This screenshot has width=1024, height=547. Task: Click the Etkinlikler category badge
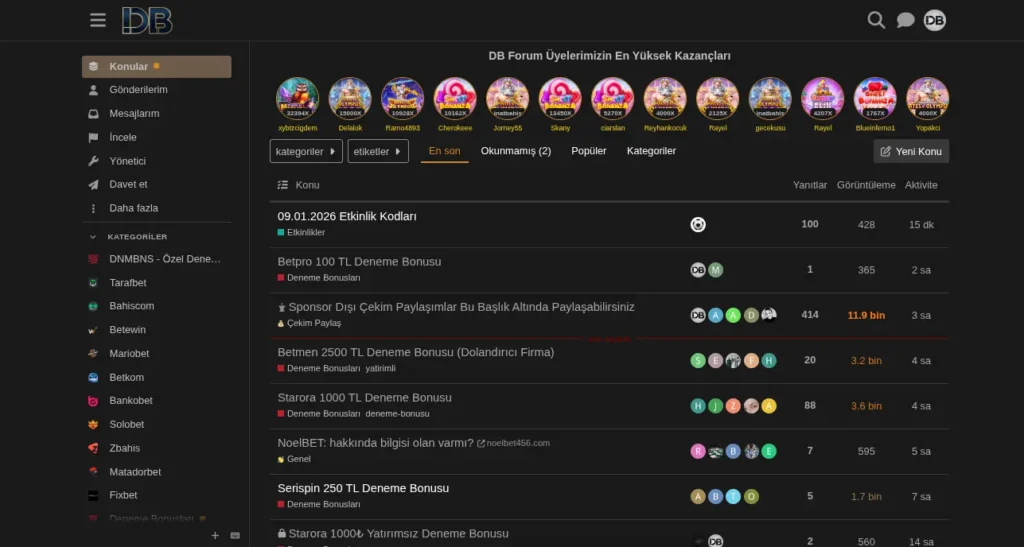301,232
